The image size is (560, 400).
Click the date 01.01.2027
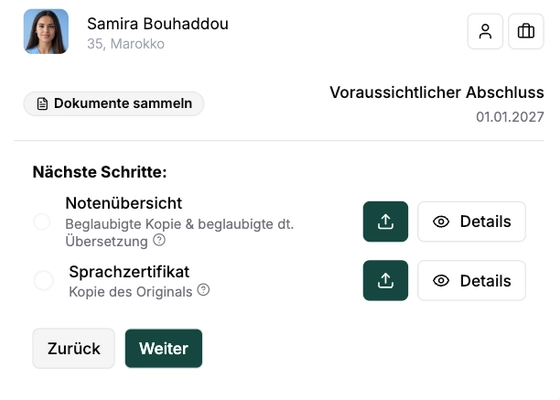pos(510,117)
